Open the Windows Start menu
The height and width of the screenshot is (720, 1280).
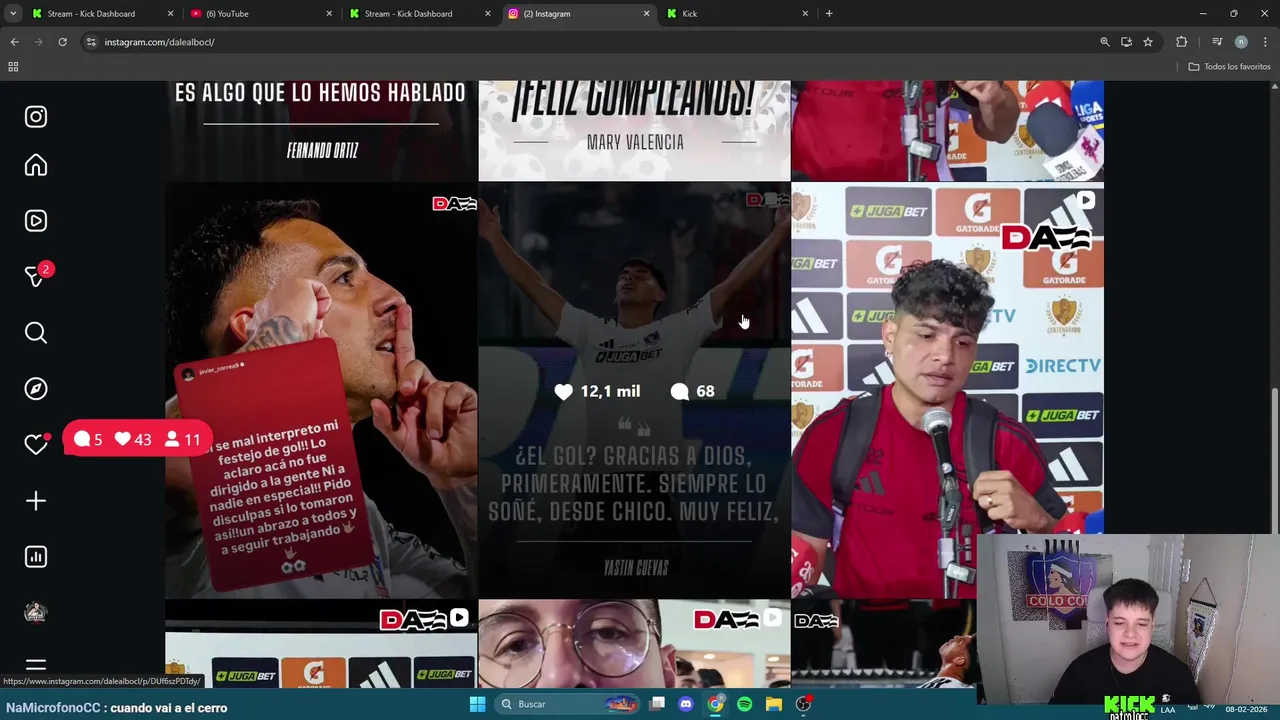(x=477, y=704)
